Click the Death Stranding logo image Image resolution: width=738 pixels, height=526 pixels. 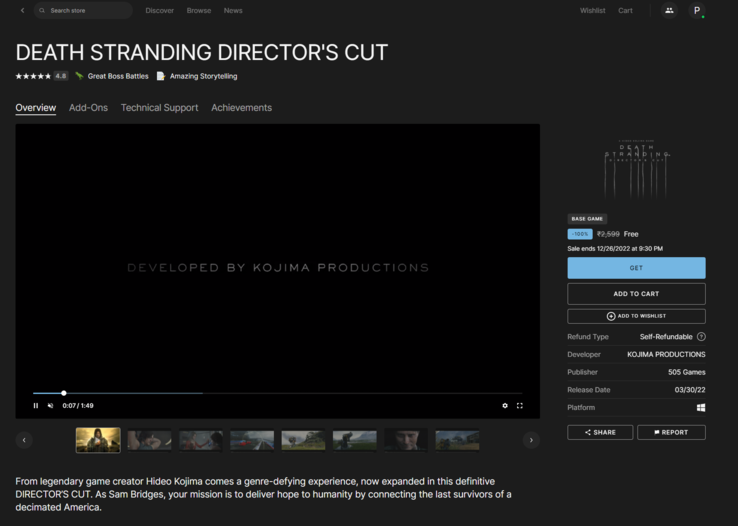(x=637, y=168)
